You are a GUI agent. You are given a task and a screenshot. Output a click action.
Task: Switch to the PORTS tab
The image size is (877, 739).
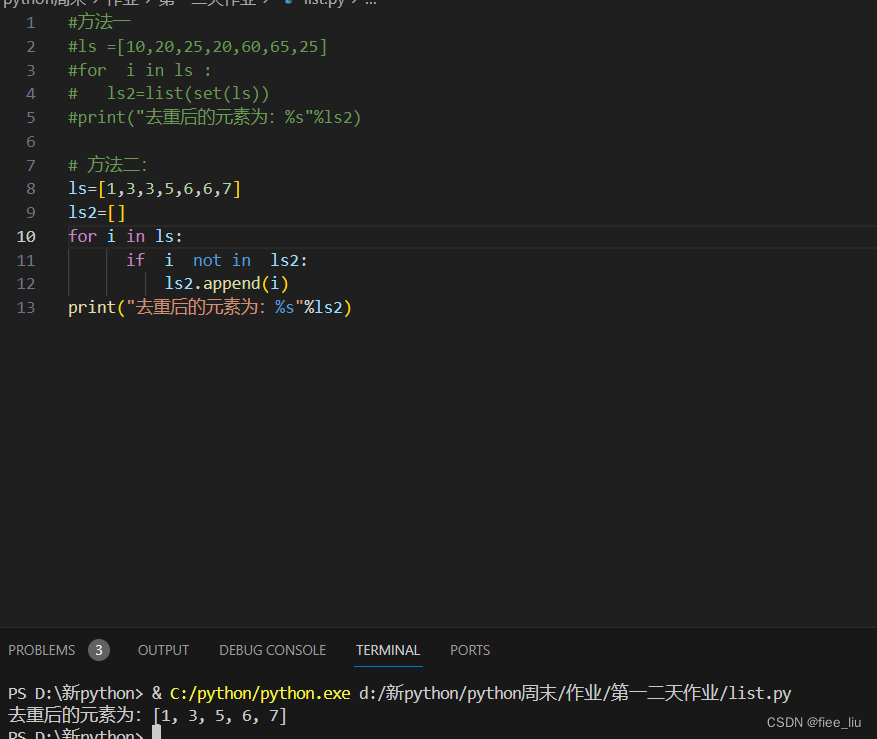[x=470, y=650]
